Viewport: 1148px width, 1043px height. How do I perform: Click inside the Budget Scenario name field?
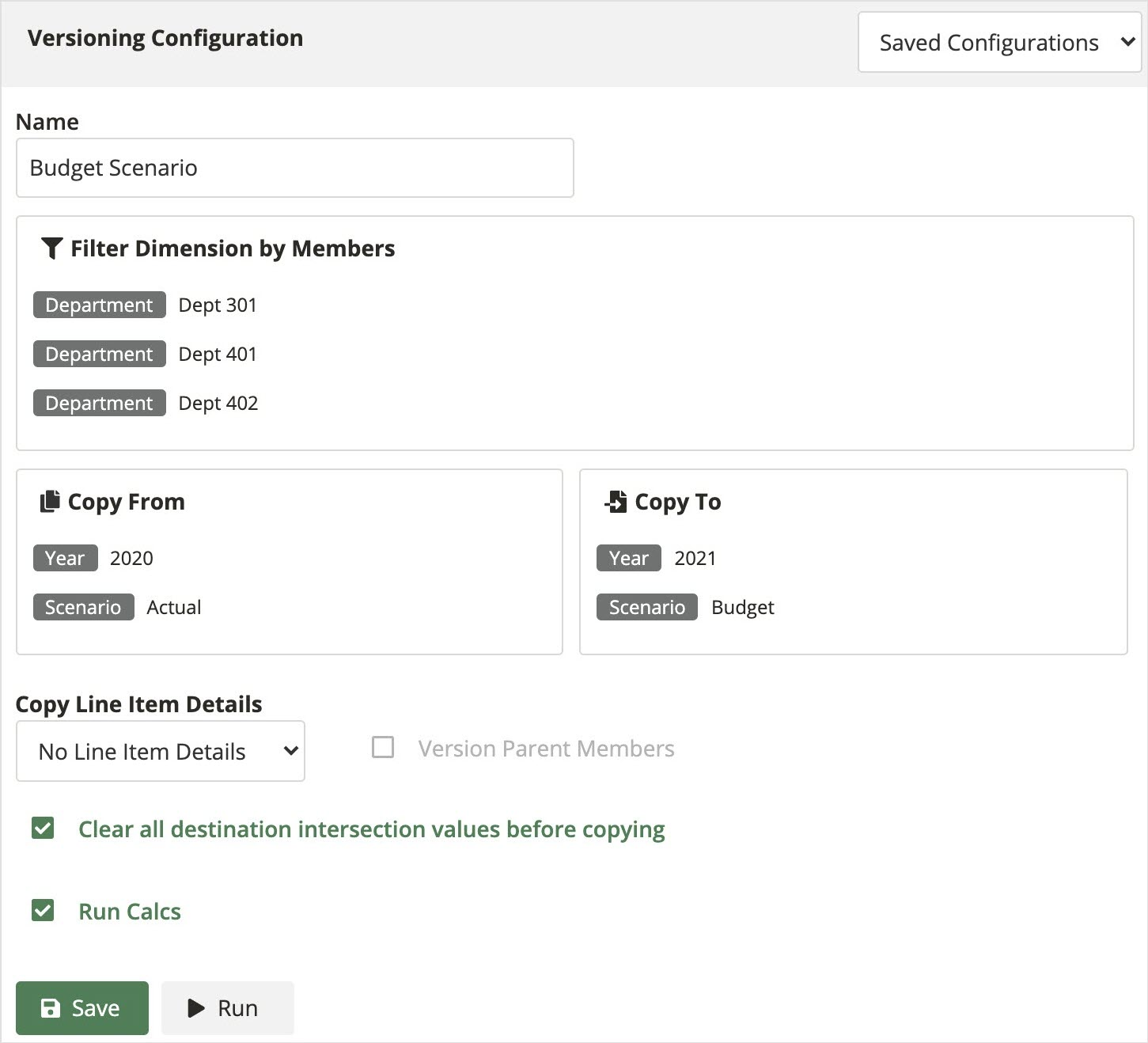[294, 167]
